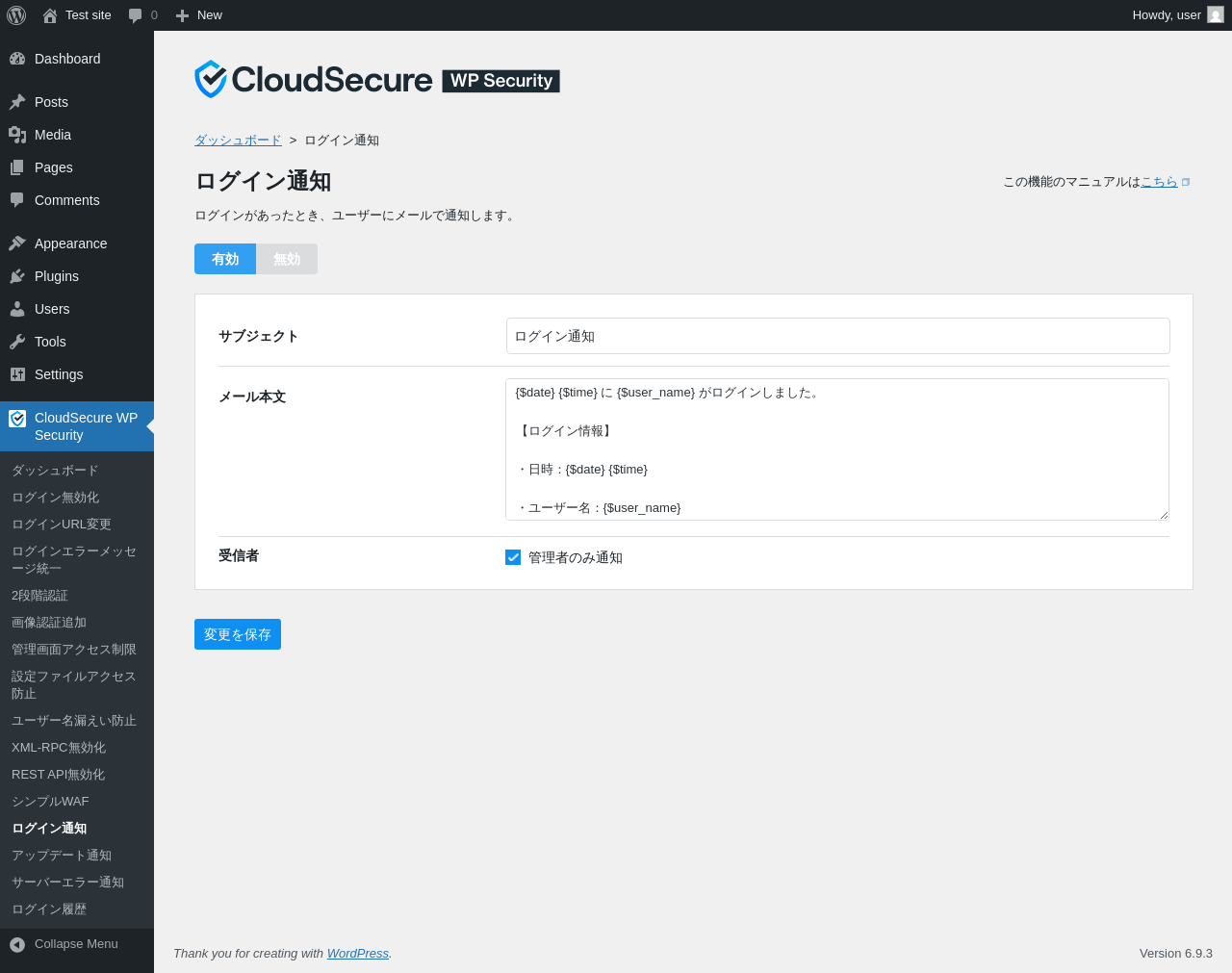1232x973 pixels.
Task: Click the WordPress logo icon
Action: 16,15
